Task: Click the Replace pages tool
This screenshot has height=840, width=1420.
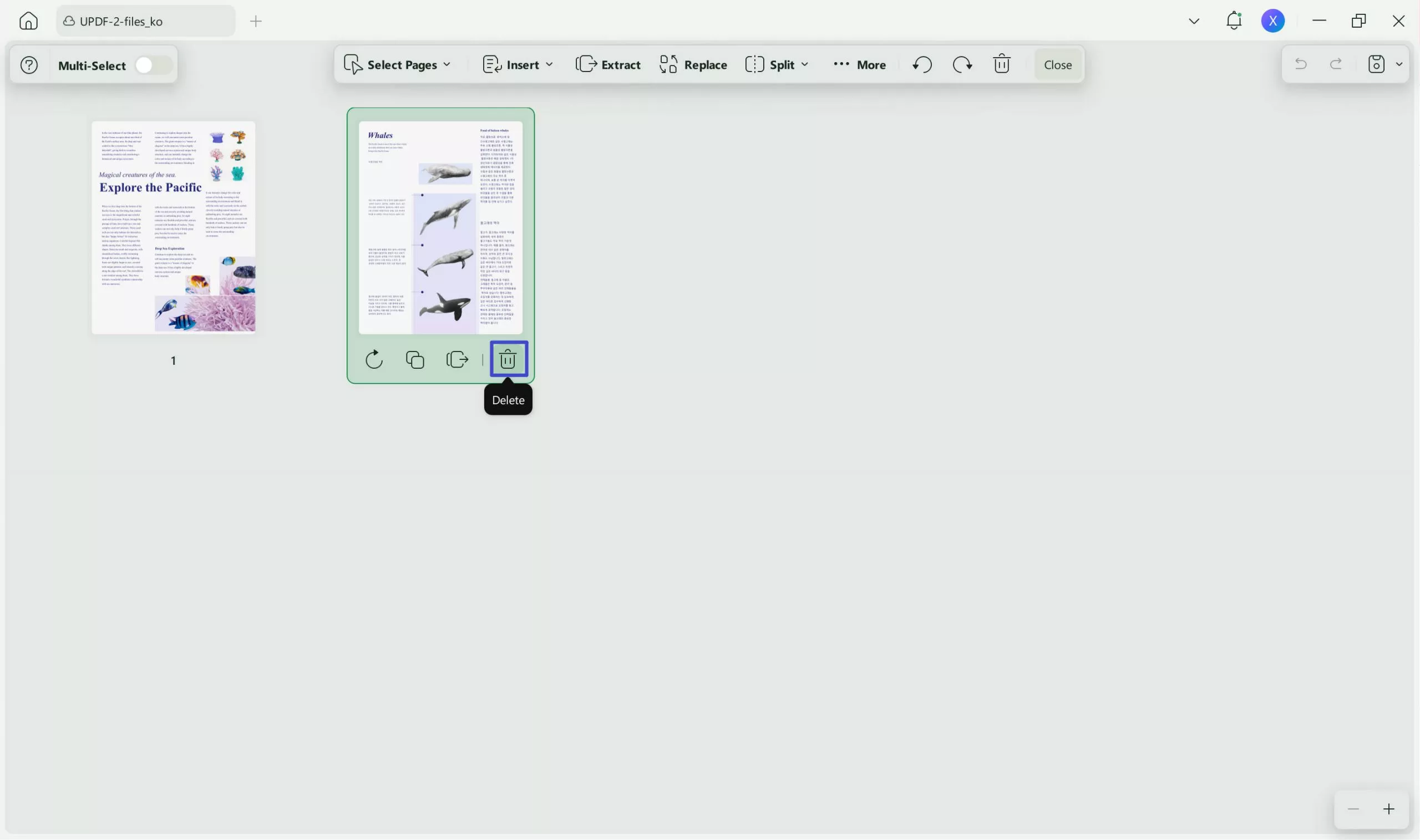Action: [692, 64]
